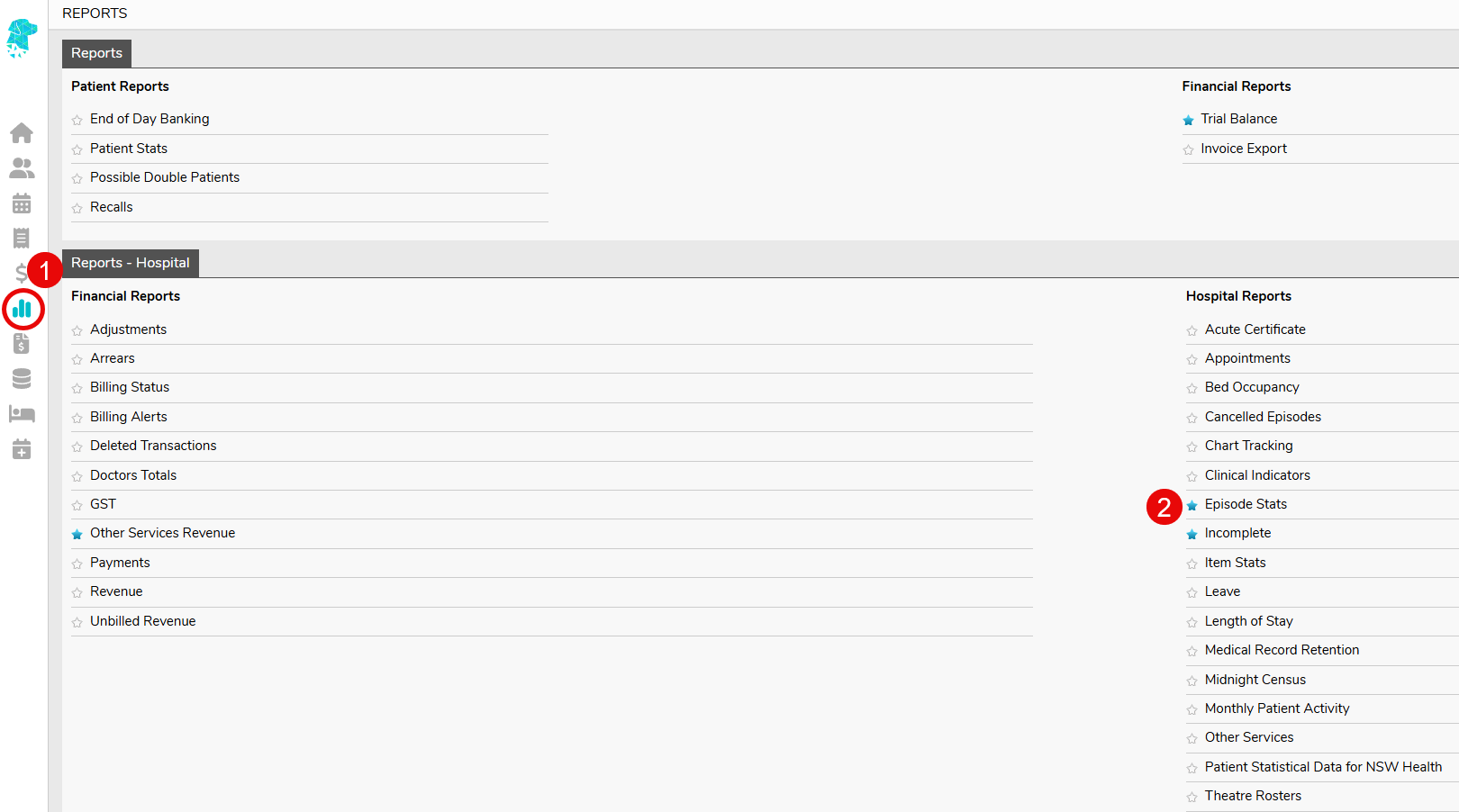
Task: Toggle favorite star for Episode Stats
Action: point(1192,506)
